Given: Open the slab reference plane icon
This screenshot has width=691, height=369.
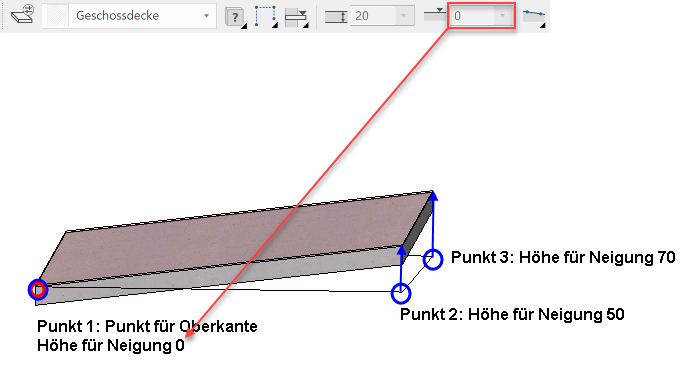Looking at the screenshot, I should click(296, 17).
